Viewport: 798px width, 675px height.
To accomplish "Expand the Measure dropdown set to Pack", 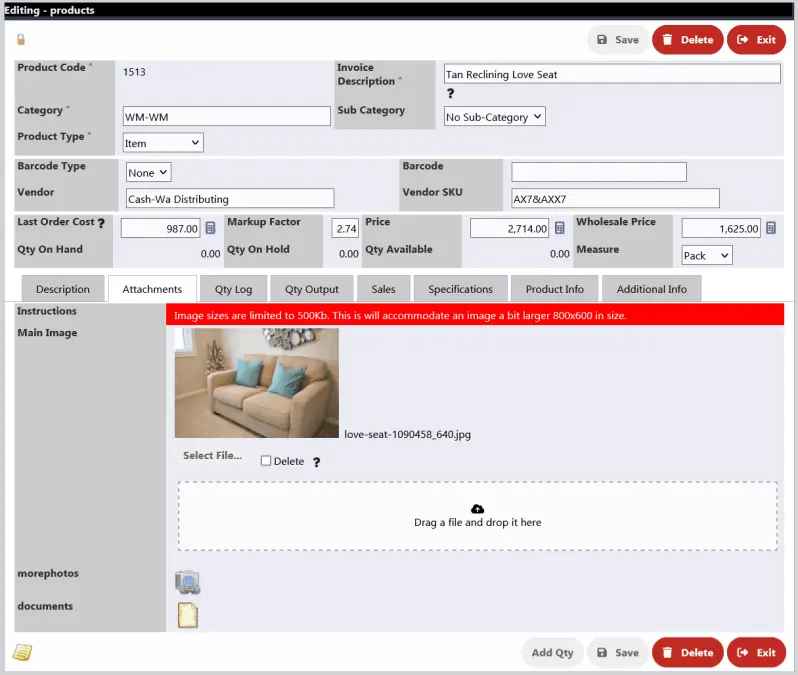I will [x=706, y=255].
